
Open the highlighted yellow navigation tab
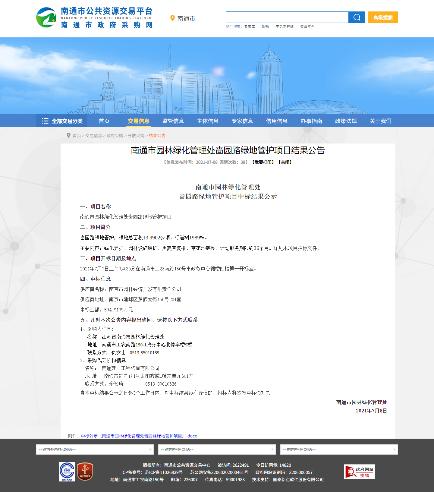coord(138,121)
